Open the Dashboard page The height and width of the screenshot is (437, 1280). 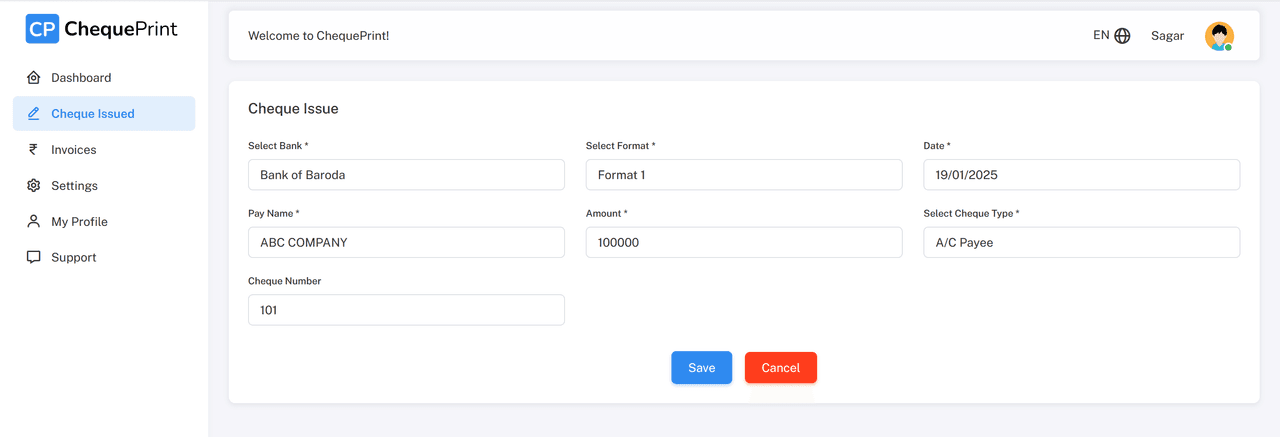(104, 78)
